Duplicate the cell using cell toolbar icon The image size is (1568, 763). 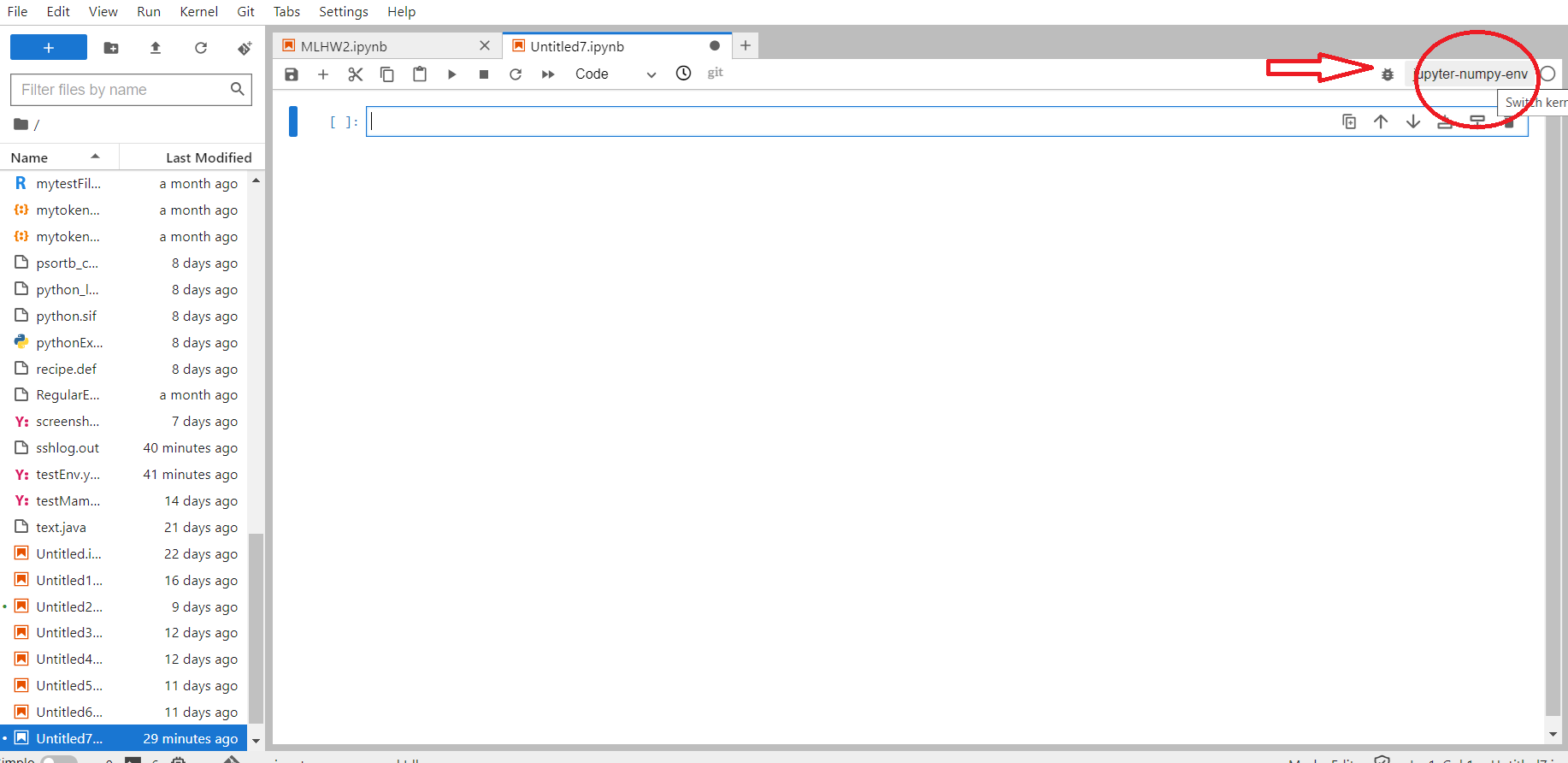coord(1349,121)
